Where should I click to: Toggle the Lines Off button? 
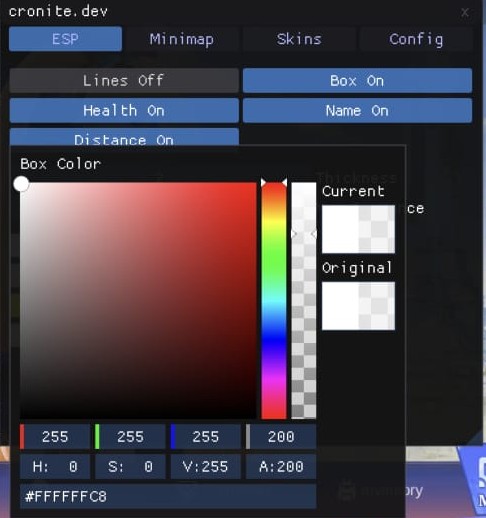(124, 81)
